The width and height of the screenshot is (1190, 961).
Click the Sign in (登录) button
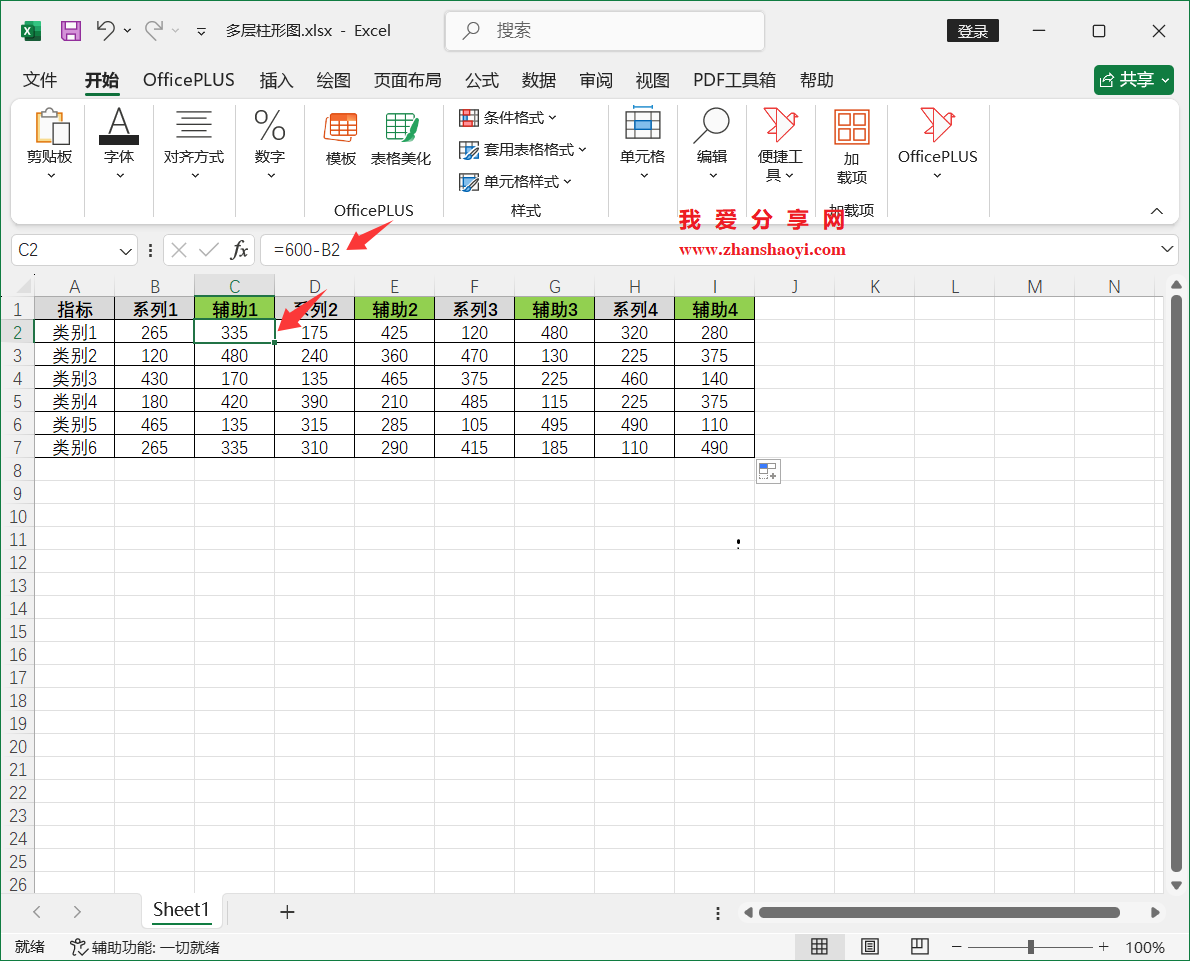coord(973,31)
